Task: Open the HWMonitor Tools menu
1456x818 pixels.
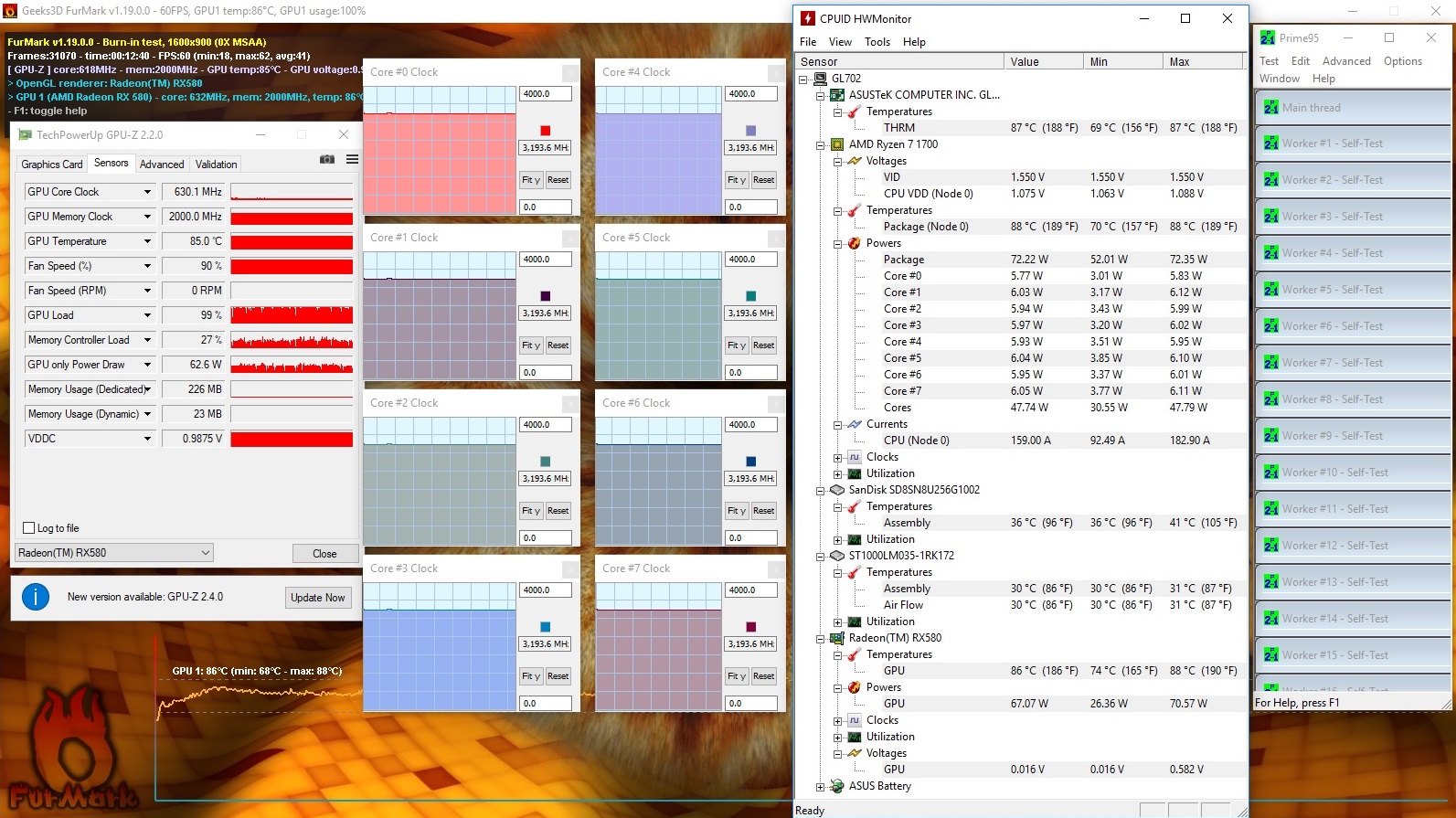Action: coord(877,42)
